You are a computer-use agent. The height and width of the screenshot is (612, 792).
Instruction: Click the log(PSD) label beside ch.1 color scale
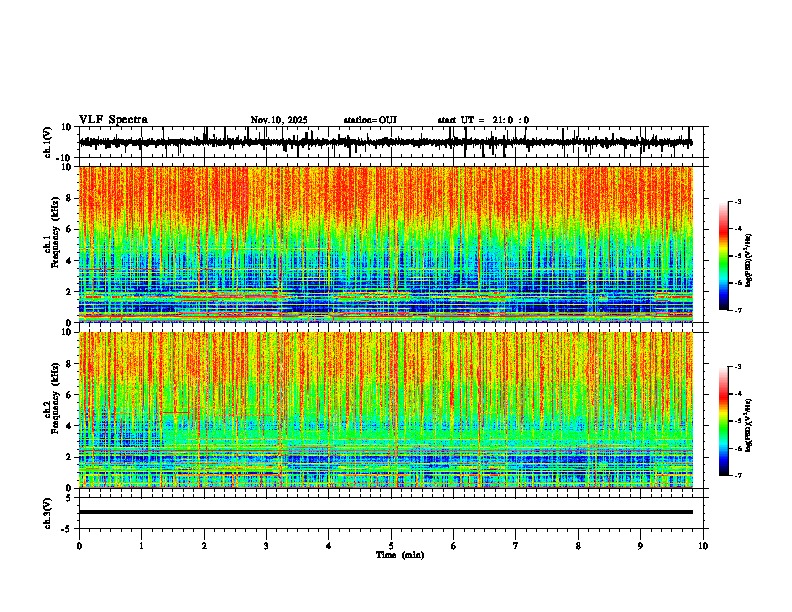749,261
